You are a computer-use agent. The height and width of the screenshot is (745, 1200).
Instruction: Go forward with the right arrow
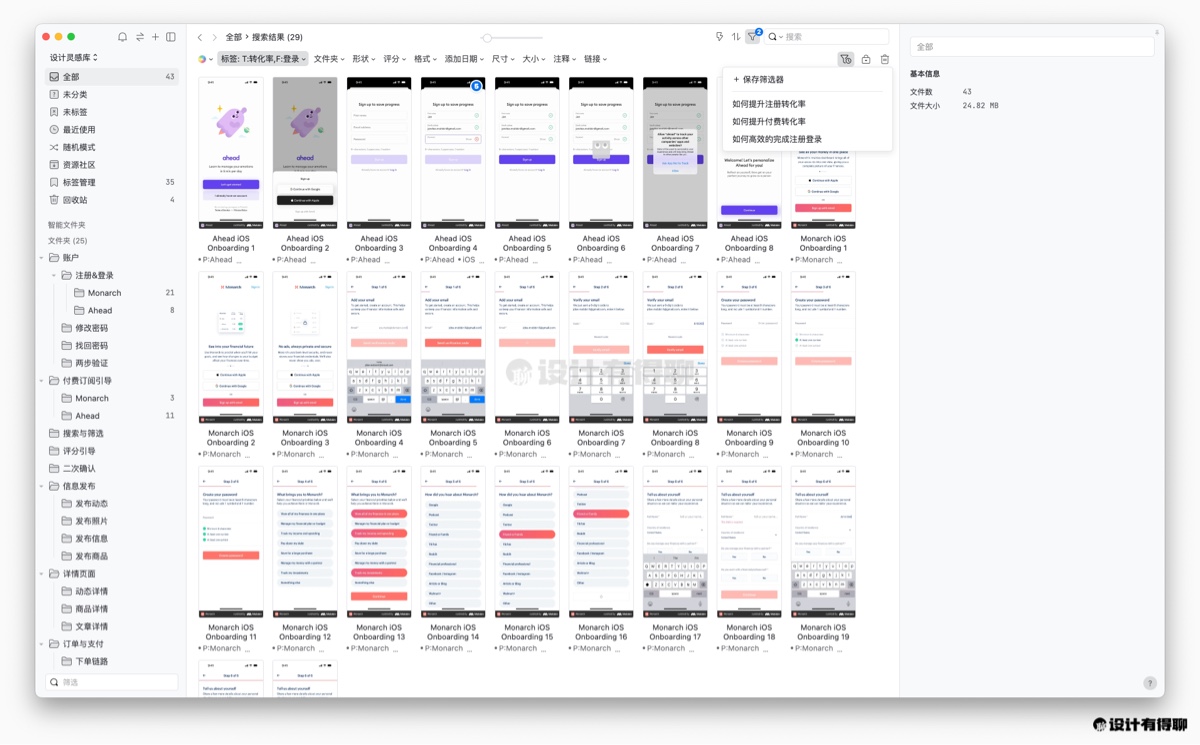tap(214, 37)
